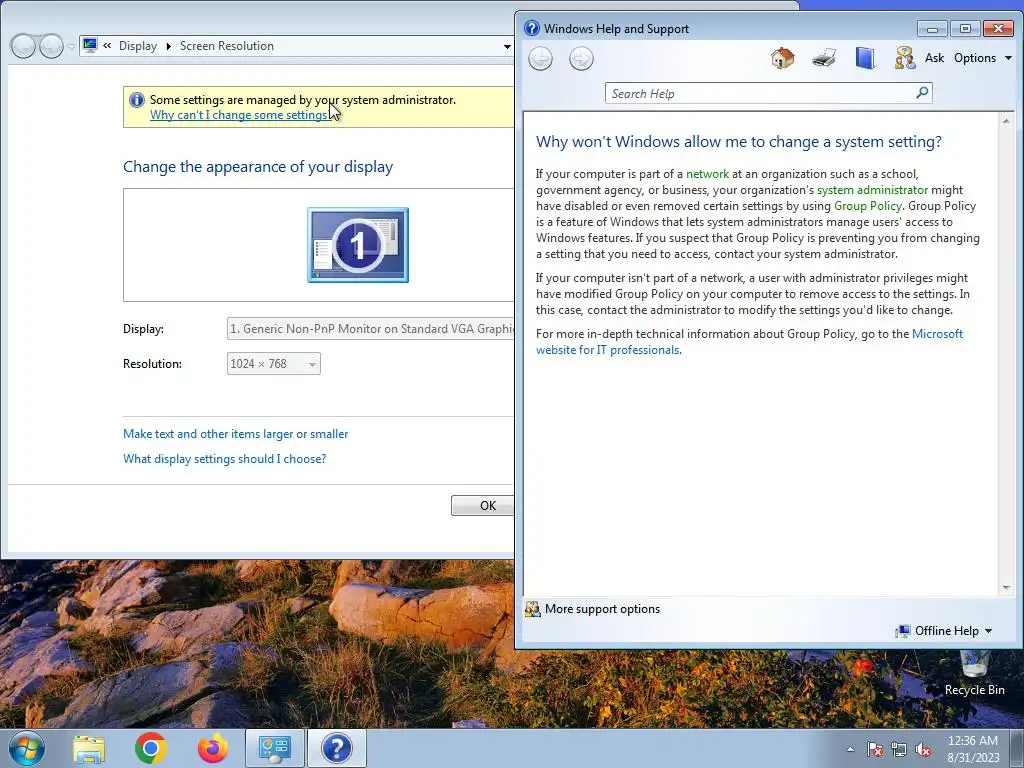The width and height of the screenshot is (1024, 768).
Task: Switch to Help and Support taskbar button
Action: click(337, 748)
